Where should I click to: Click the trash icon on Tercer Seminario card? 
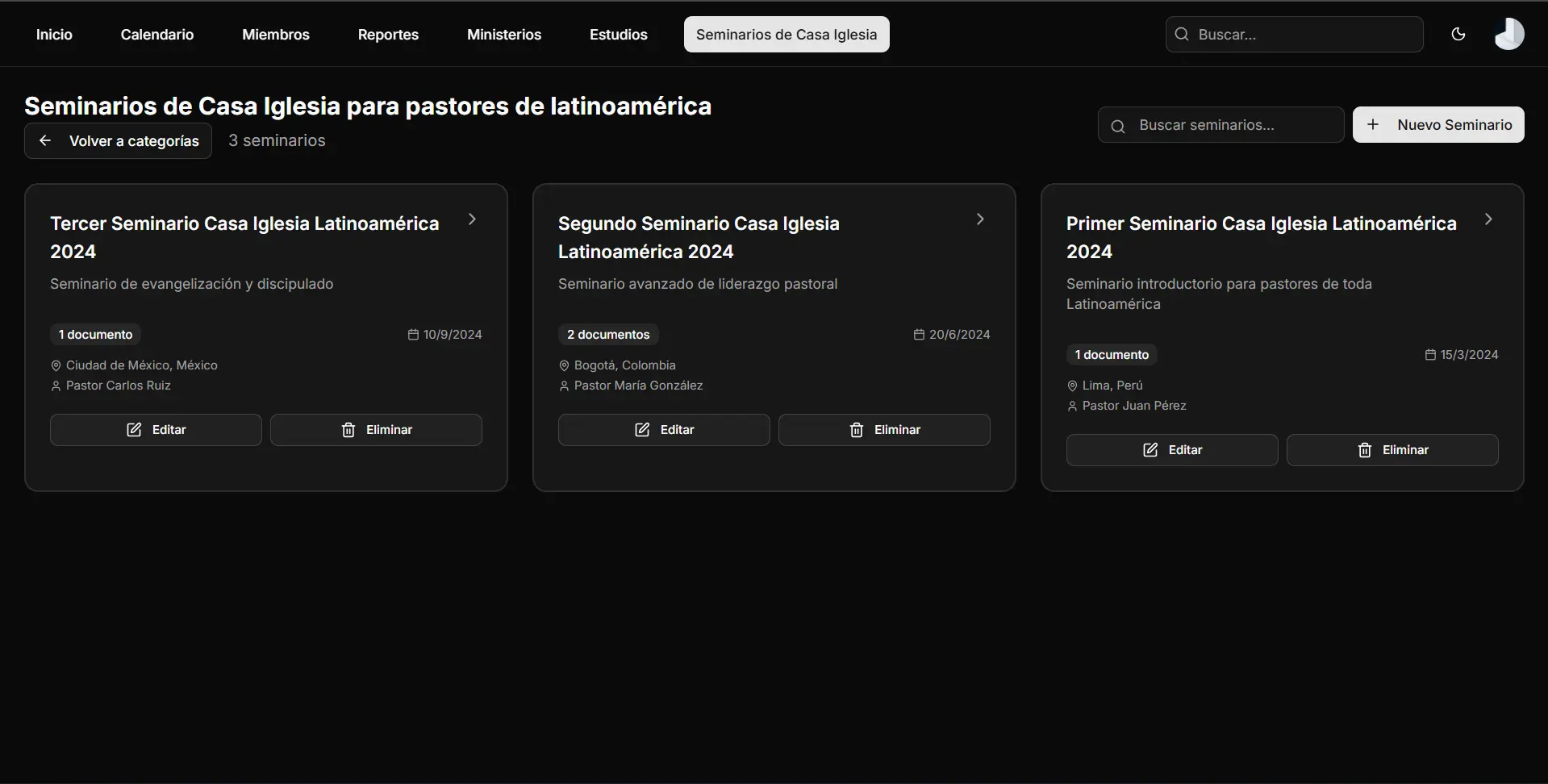pyautogui.click(x=348, y=430)
